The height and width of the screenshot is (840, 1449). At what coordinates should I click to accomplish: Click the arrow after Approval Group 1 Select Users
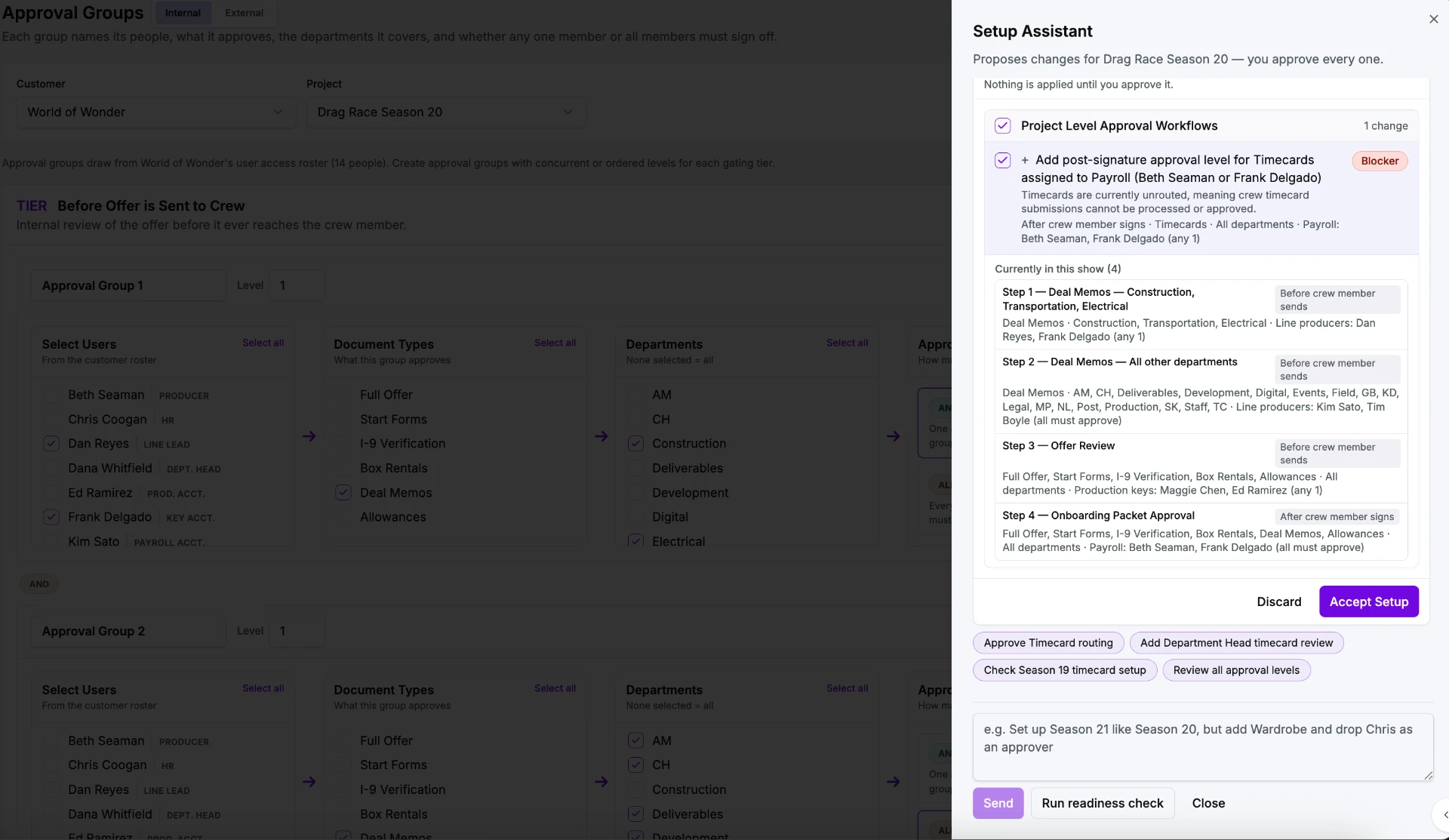click(309, 436)
